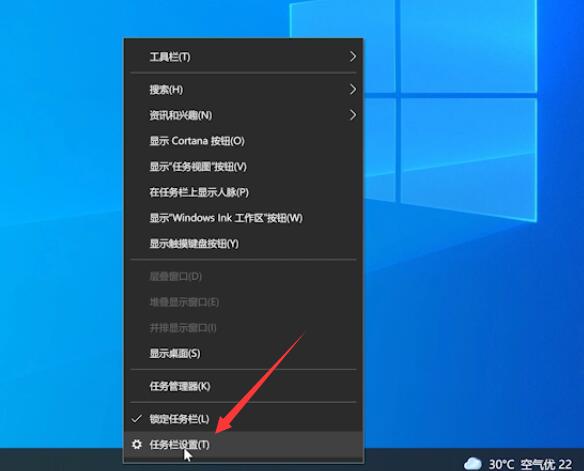Toggle 显示触摸键盘按钮(Y)
Screen dimensions: 584x471
click(x=243, y=244)
